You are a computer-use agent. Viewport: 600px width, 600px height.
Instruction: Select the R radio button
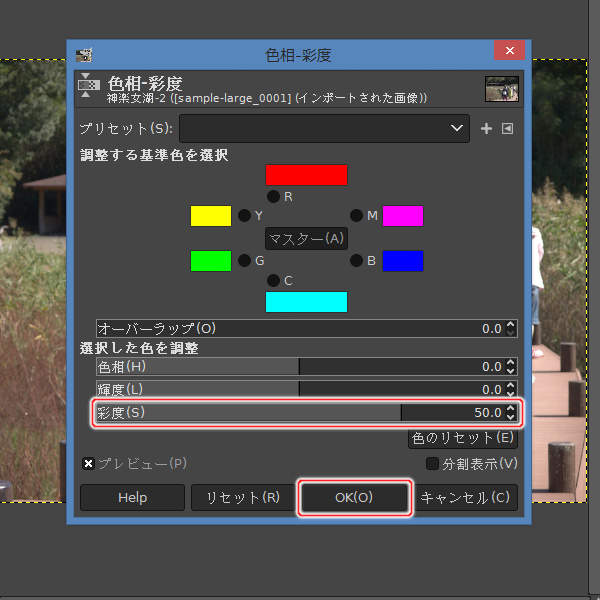point(273,197)
